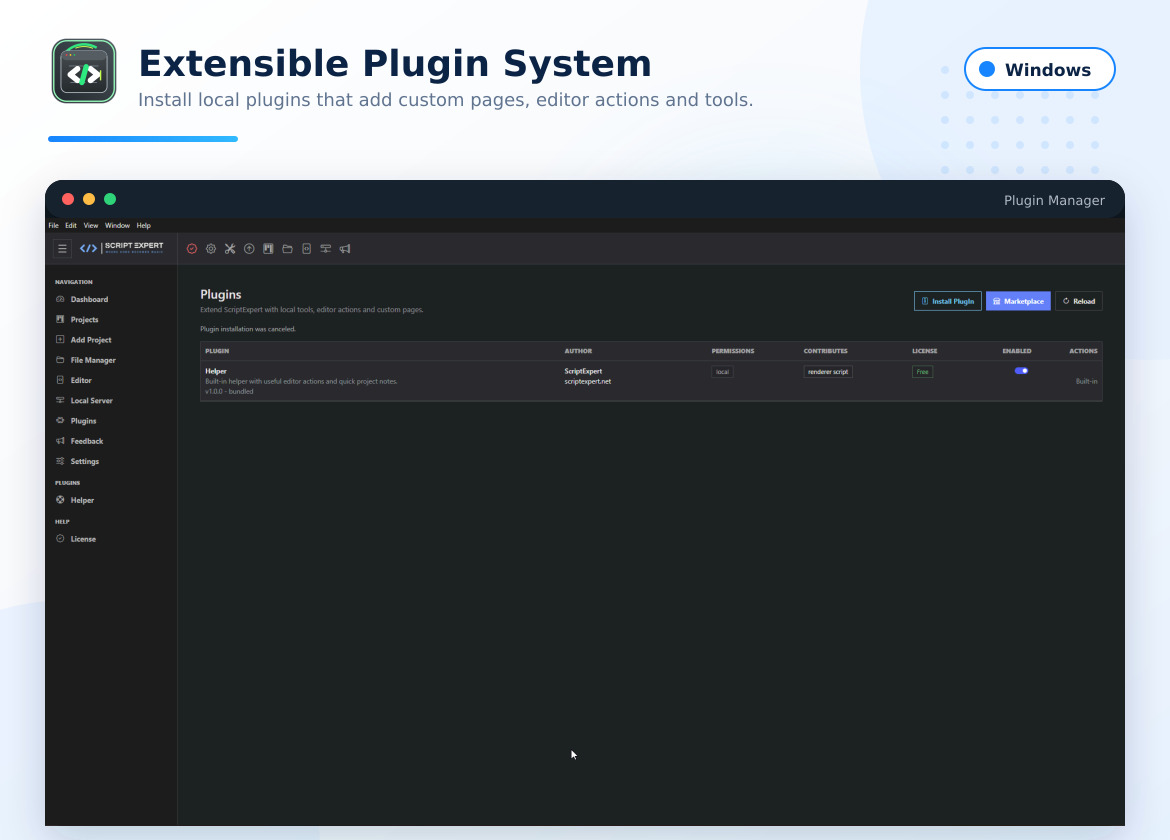Open settings via the gear toolbar icon
The image size is (1170, 840).
pos(211,249)
